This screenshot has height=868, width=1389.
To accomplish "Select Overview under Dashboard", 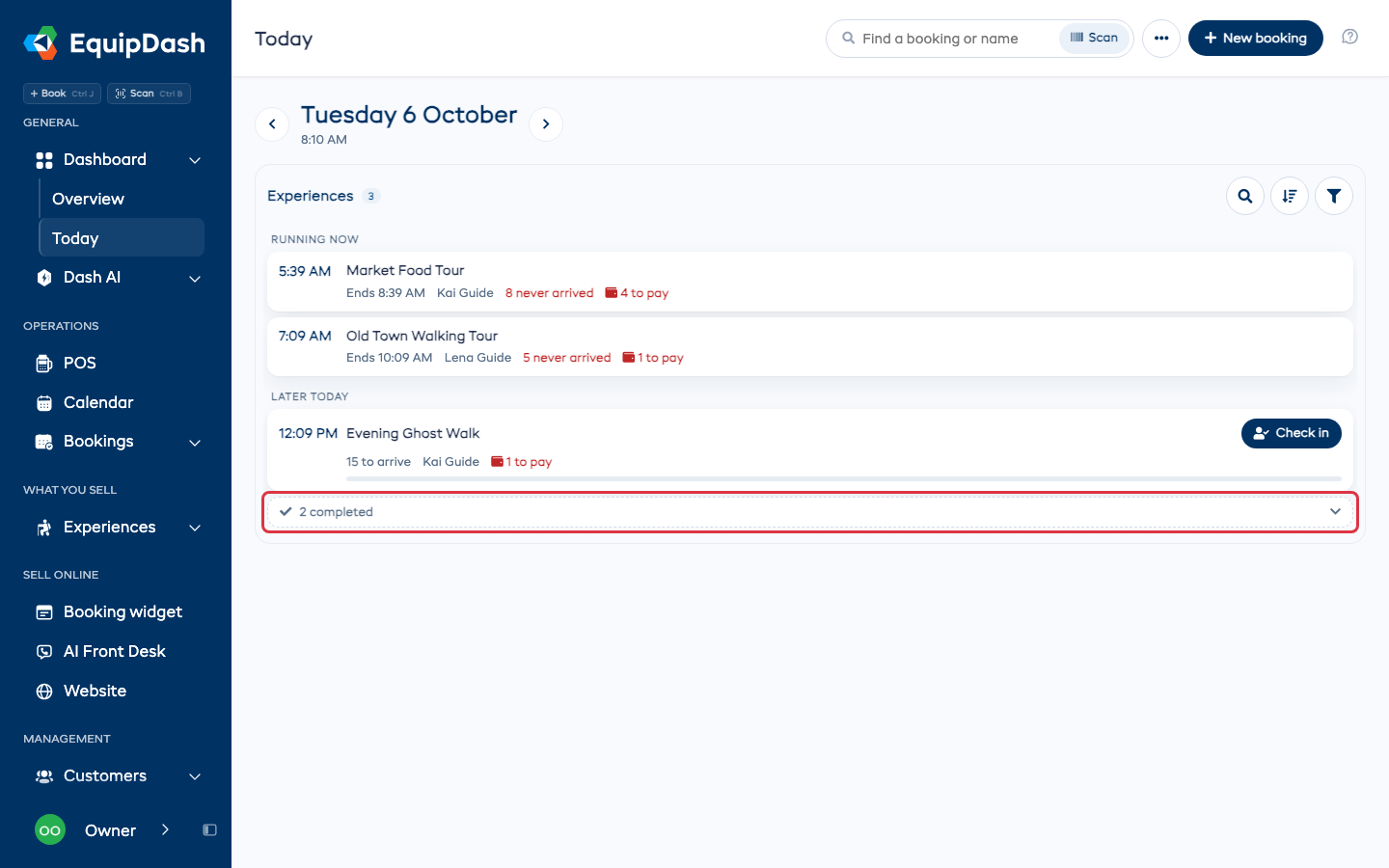I will point(122,199).
